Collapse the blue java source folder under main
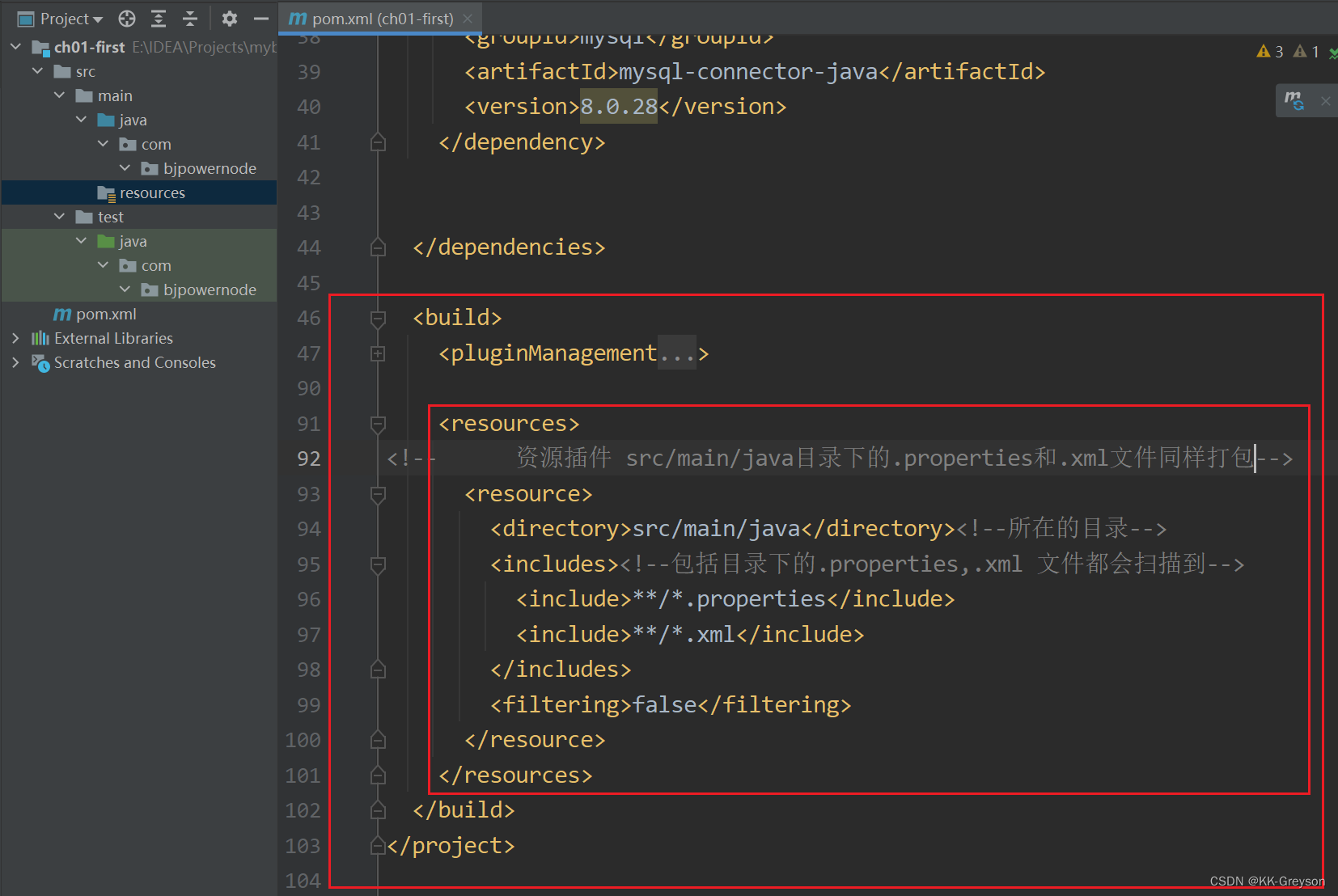The width and height of the screenshot is (1338, 896). 81,120
